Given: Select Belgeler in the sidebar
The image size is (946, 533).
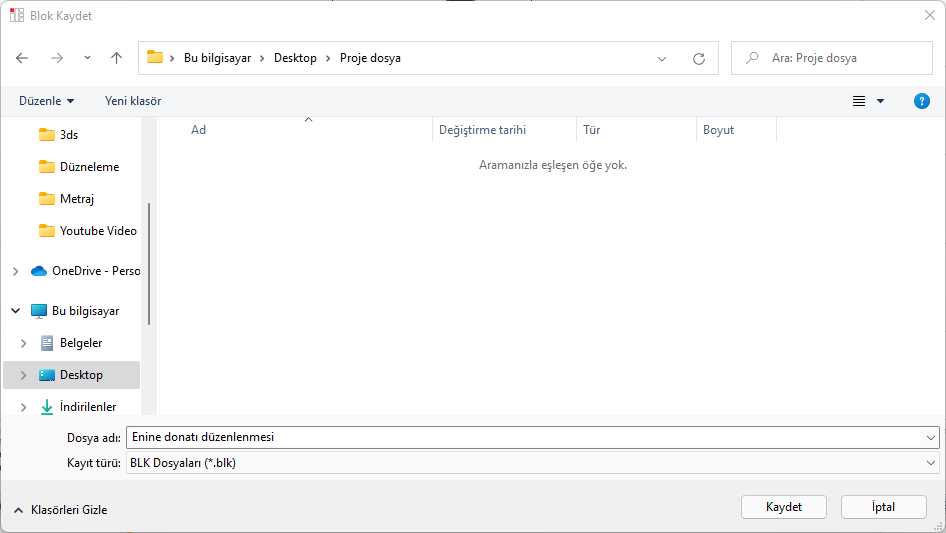Looking at the screenshot, I should [x=71, y=343].
